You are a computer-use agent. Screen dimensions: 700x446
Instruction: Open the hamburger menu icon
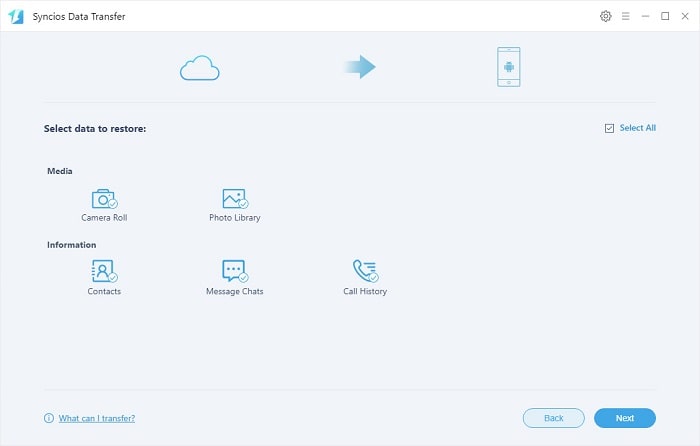point(625,16)
